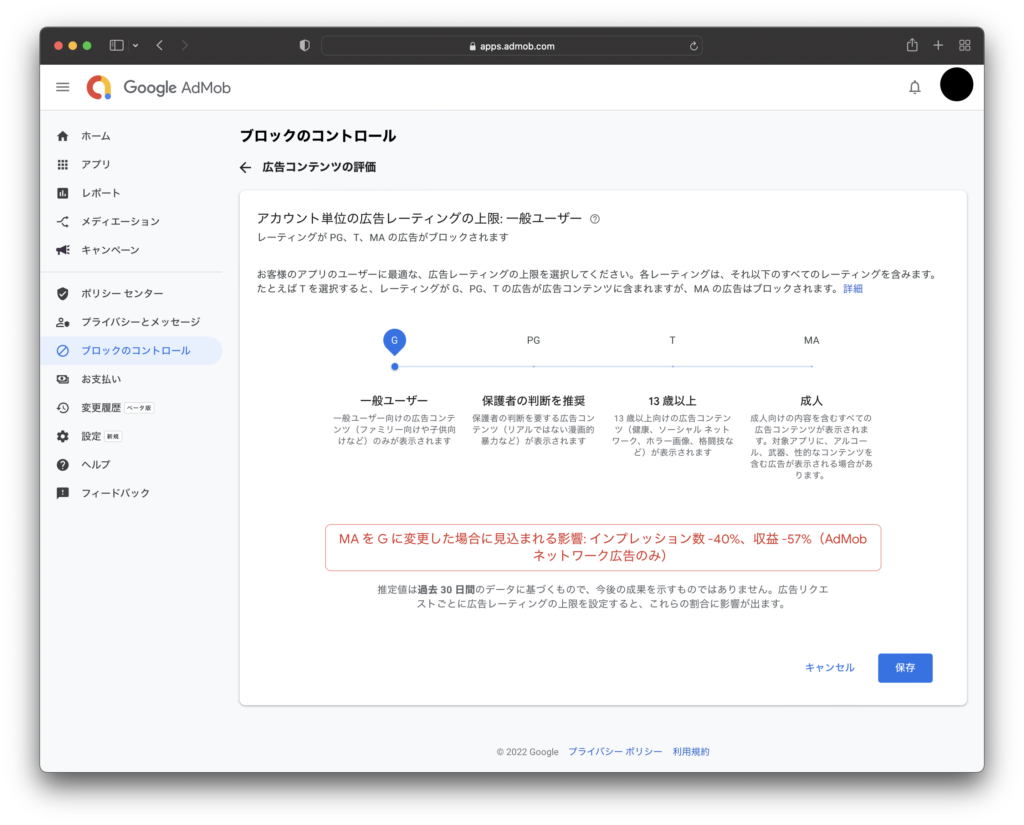Click the Safari share icon
Screen dimensions: 1024x825
pyautogui.click(x=912, y=45)
